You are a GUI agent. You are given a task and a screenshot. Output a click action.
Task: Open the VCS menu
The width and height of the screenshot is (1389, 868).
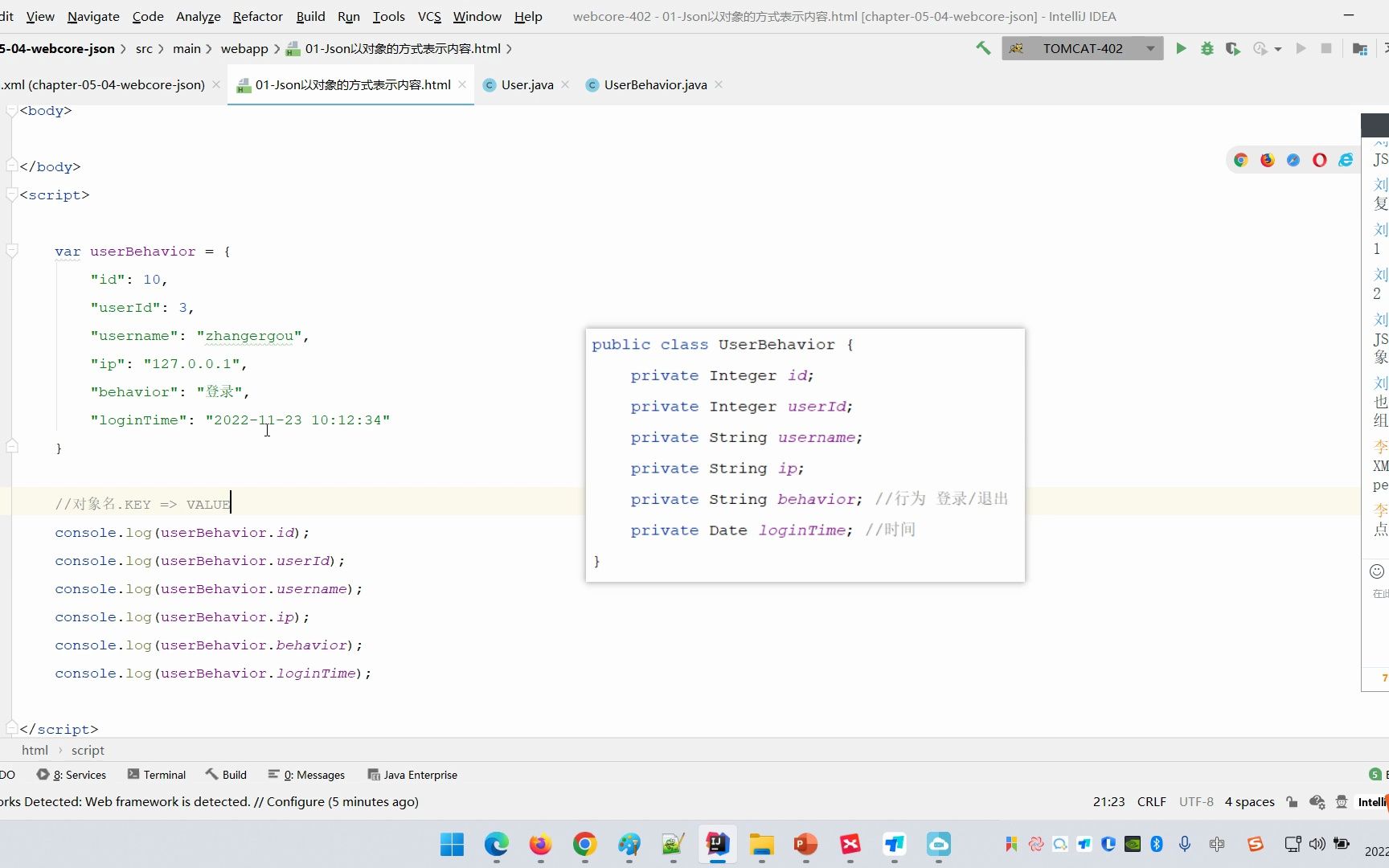pyautogui.click(x=429, y=16)
